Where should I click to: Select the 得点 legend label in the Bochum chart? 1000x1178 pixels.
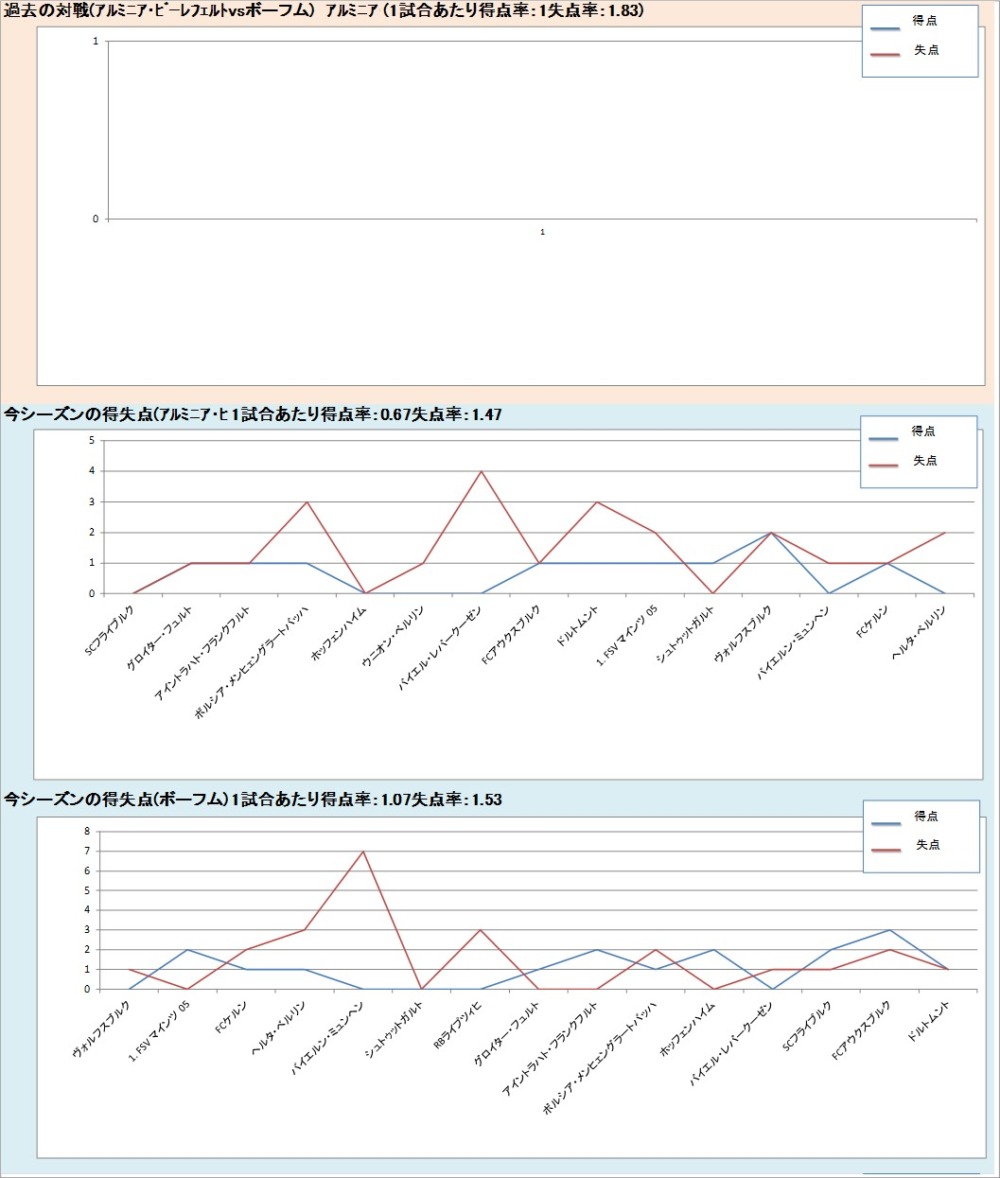926,816
